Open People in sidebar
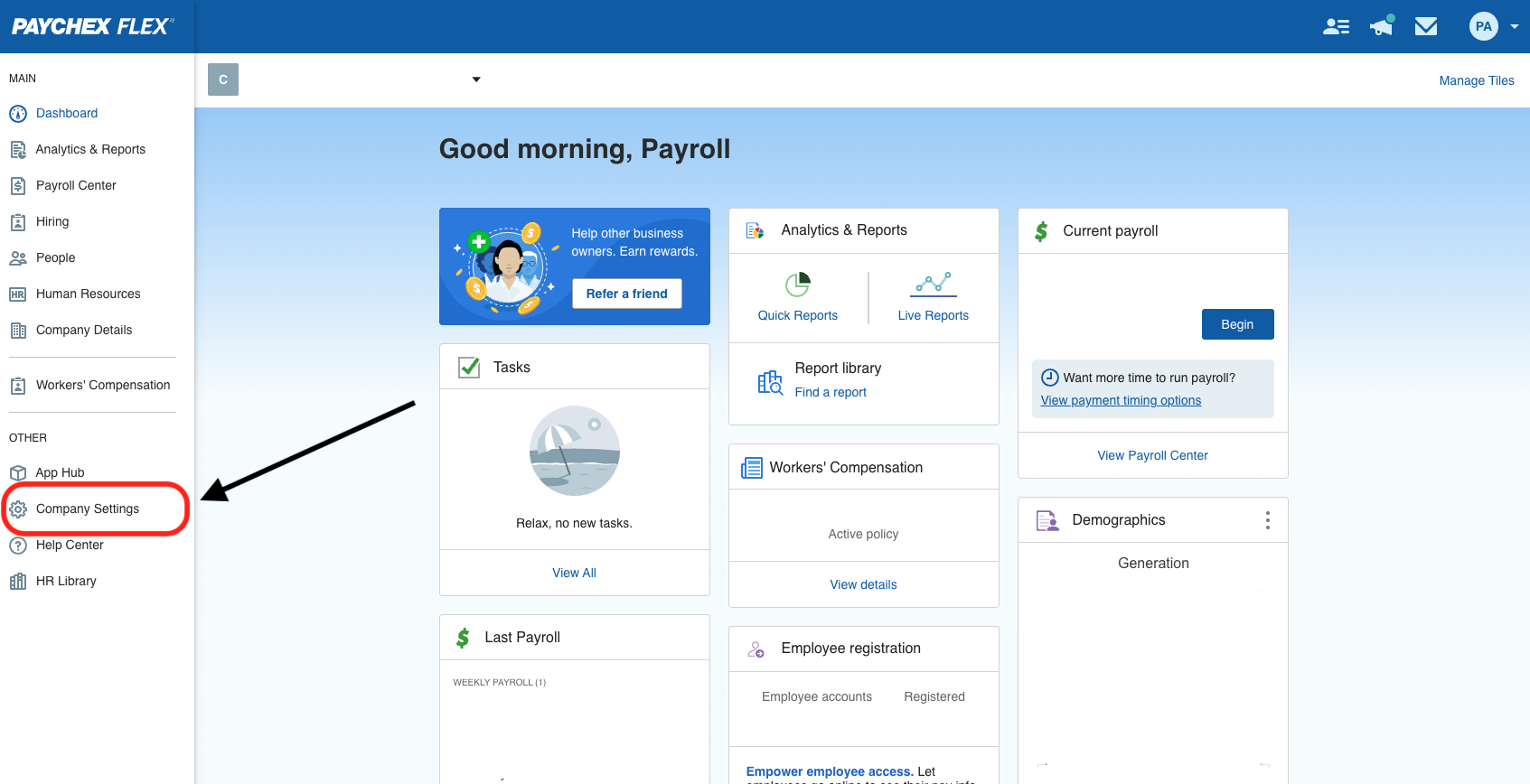This screenshot has width=1530, height=784. coord(55,257)
